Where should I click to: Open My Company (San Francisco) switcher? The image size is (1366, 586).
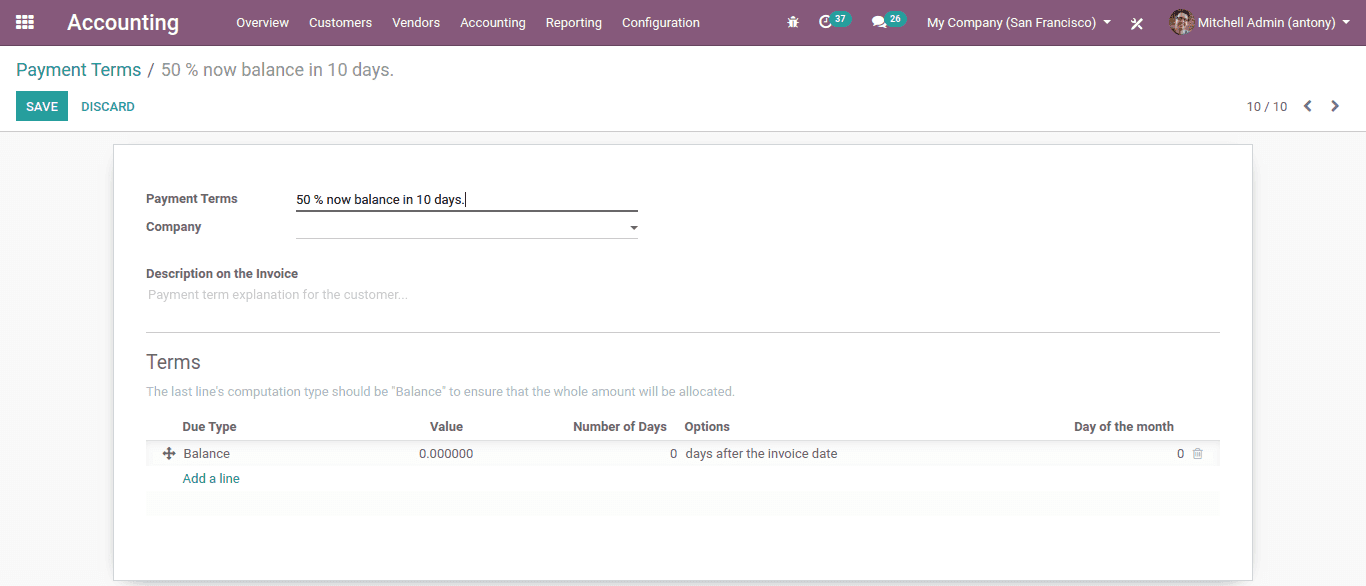pyautogui.click(x=1019, y=22)
